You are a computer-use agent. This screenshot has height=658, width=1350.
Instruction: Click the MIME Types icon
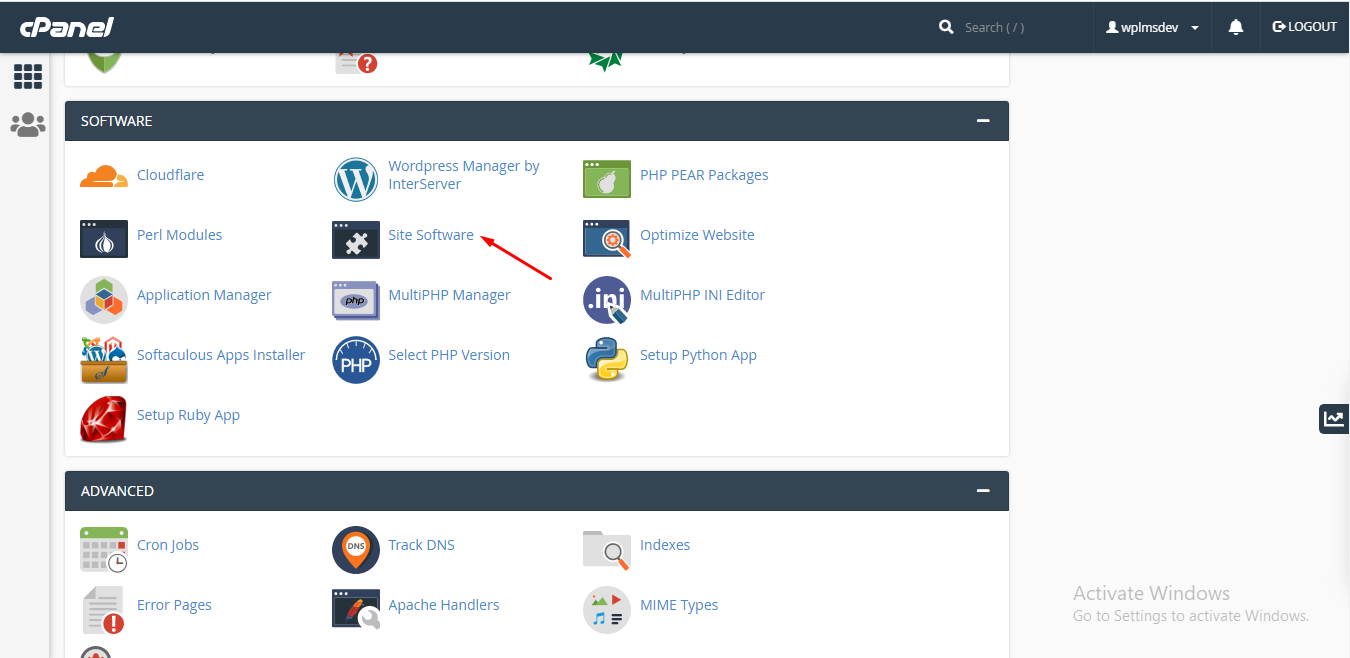click(607, 610)
